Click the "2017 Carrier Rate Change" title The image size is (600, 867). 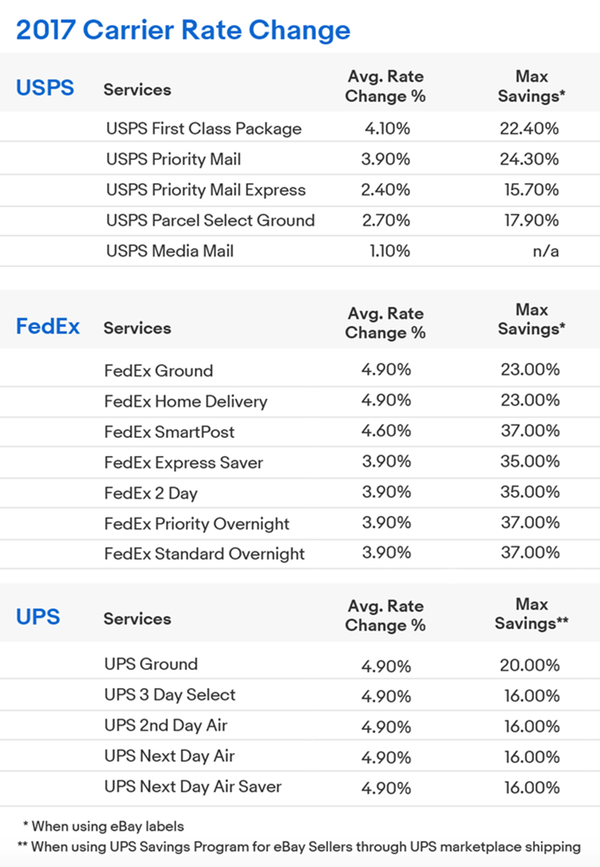coord(183,31)
